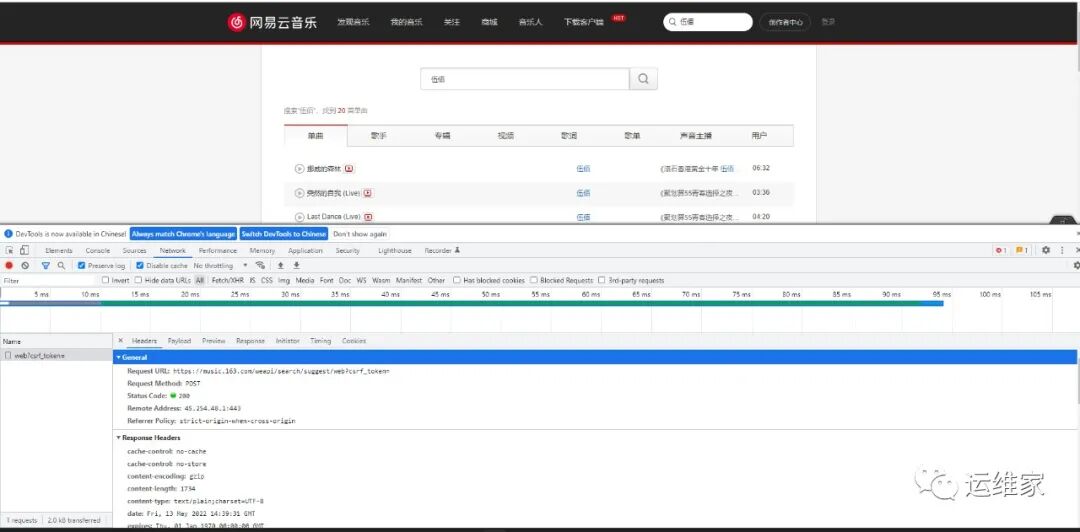Filter requests by JS type
Image resolution: width=1080 pixels, height=532 pixels.
click(x=252, y=280)
